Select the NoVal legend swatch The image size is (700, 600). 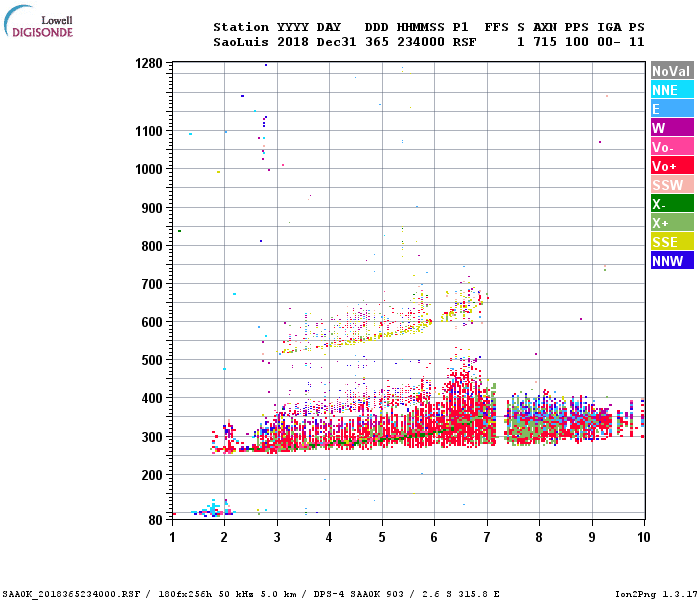tap(672, 71)
